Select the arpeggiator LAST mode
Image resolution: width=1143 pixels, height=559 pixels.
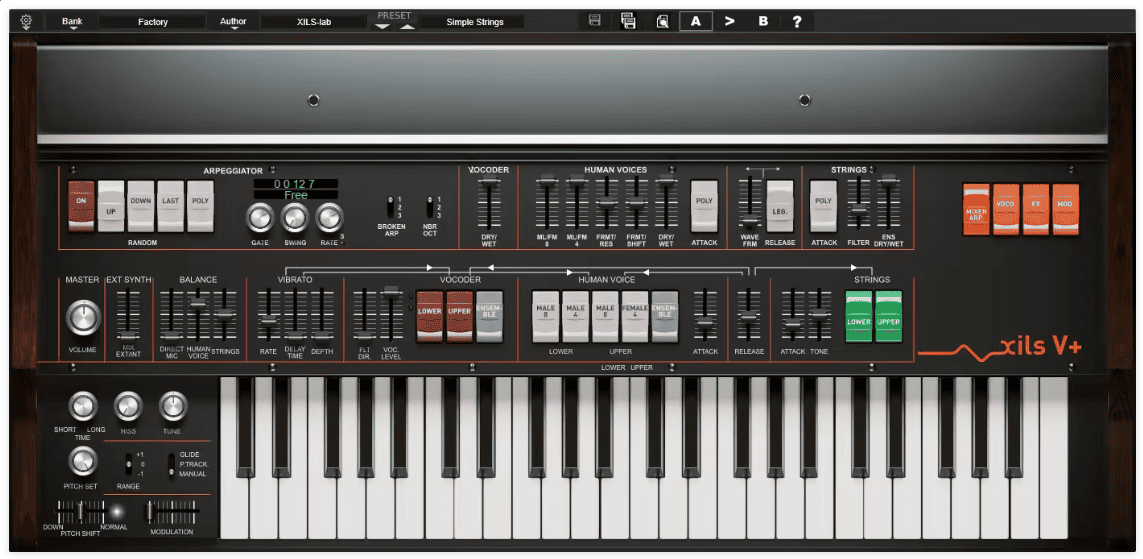(171, 206)
